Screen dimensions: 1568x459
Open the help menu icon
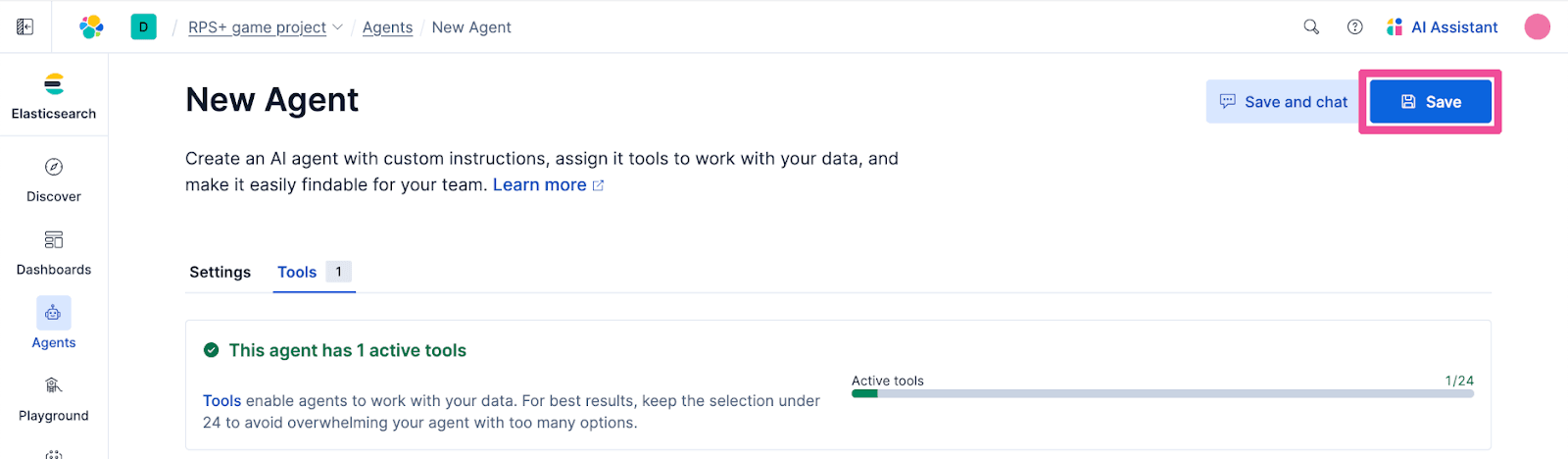pos(1354,27)
